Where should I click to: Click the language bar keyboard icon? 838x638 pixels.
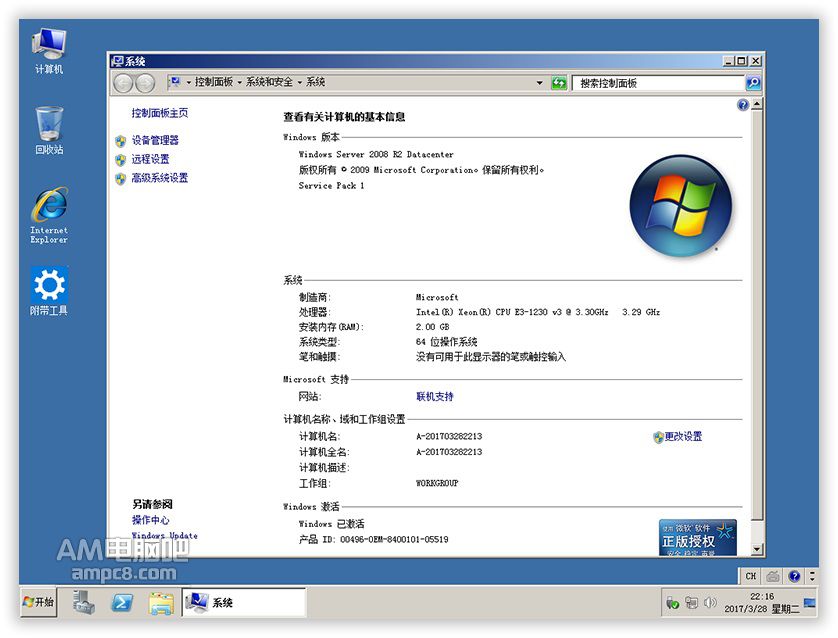point(772,576)
